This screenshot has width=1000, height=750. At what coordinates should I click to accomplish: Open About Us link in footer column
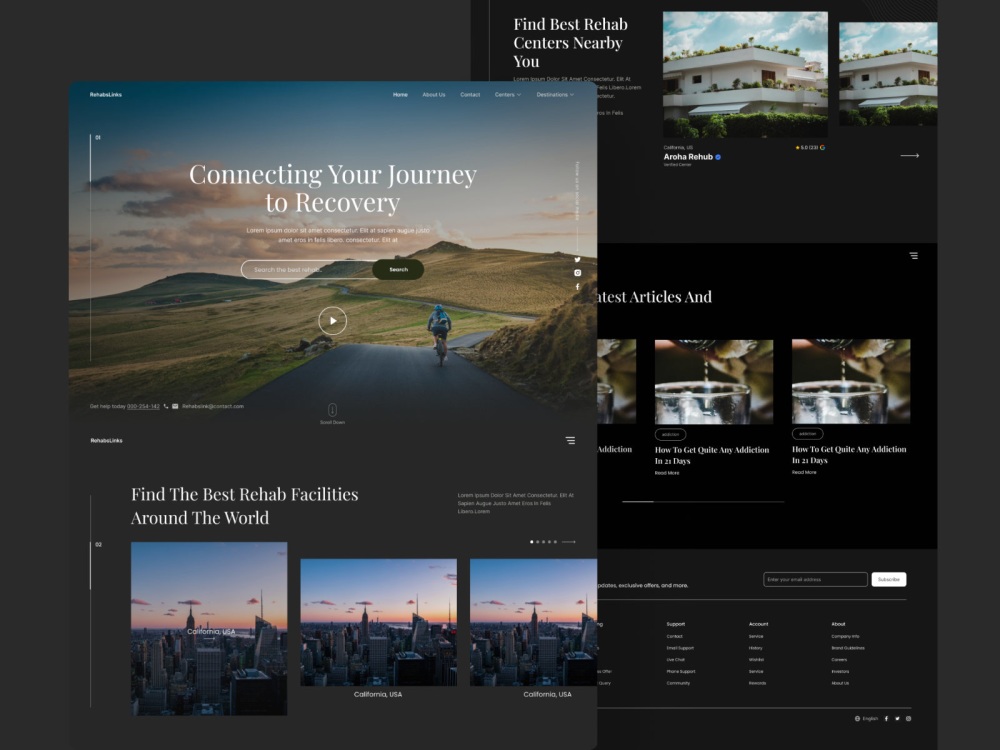(840, 683)
